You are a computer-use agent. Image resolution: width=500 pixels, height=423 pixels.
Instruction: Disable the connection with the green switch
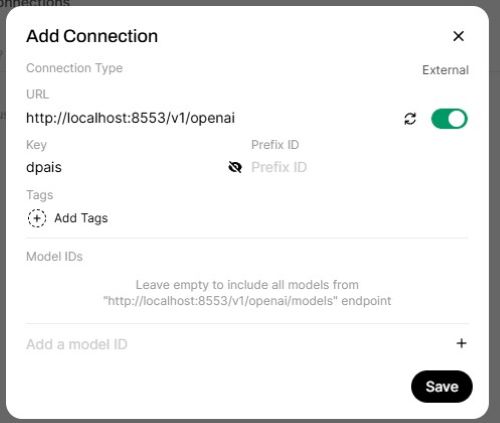coord(449,119)
